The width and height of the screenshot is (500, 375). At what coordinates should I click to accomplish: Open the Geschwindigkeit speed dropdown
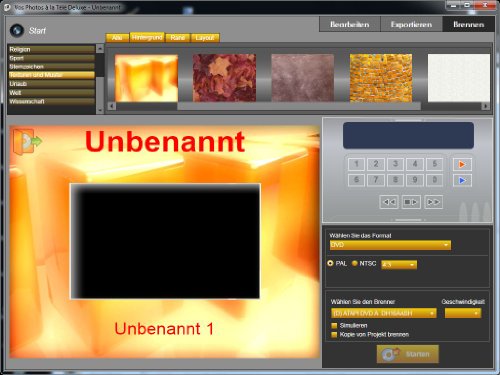pyautogui.click(x=463, y=313)
